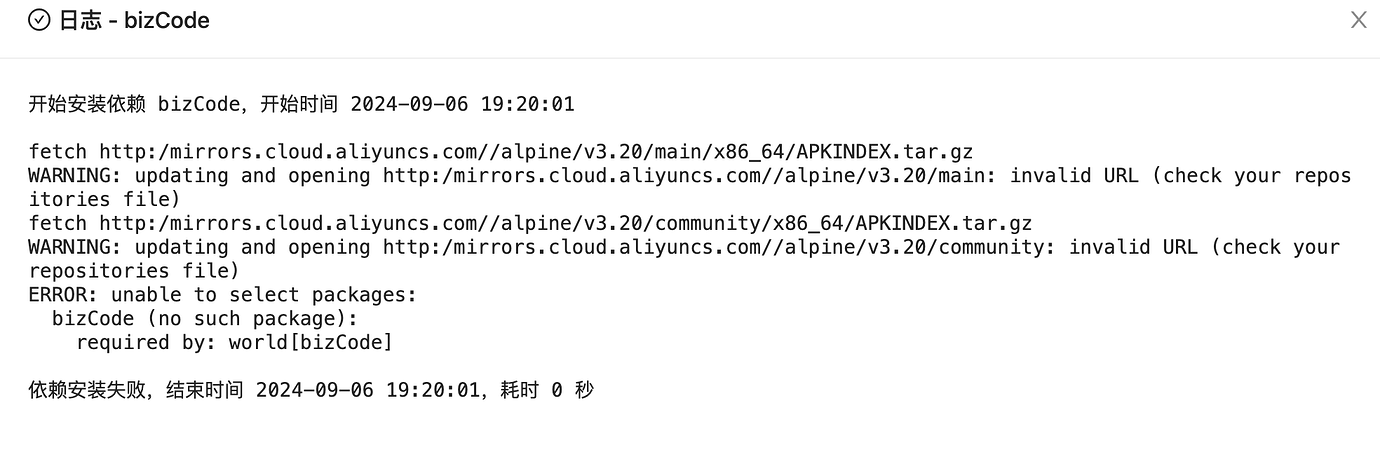The image size is (1380, 464).
Task: Click the 开始安装依赖 bizCode log line
Action: coord(301,104)
